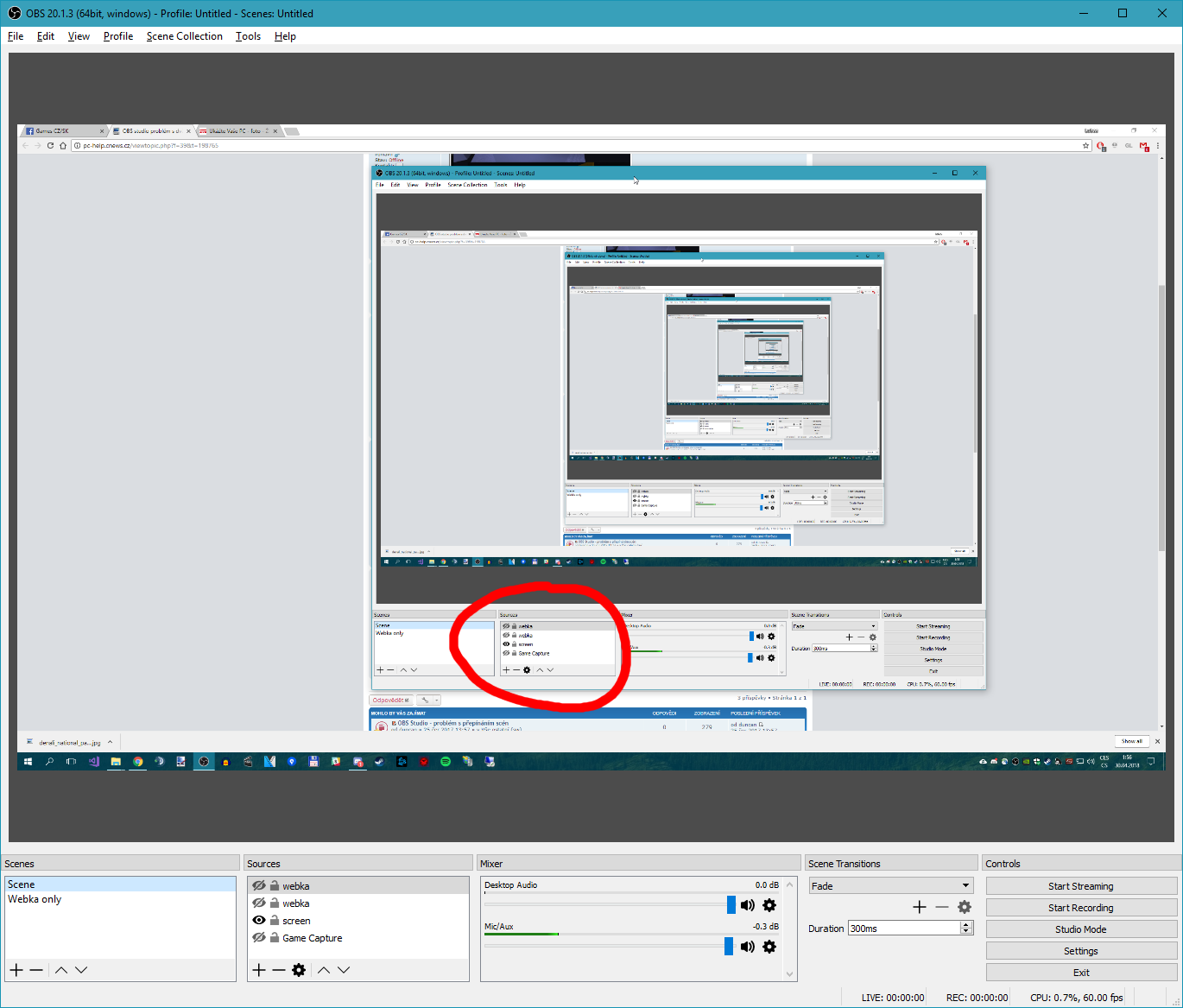Move the source up with the Sources up arrow
Screen dimensions: 1183x1008
324,970
